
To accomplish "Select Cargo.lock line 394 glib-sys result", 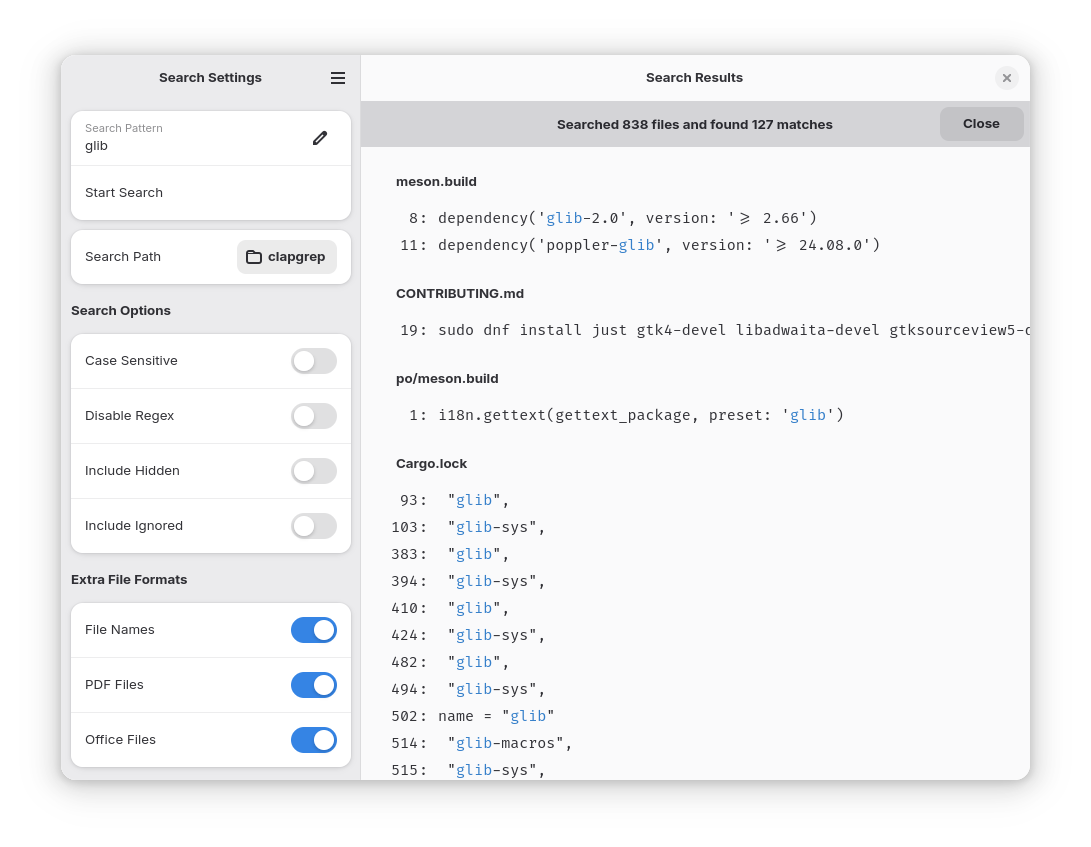I will coord(468,582).
